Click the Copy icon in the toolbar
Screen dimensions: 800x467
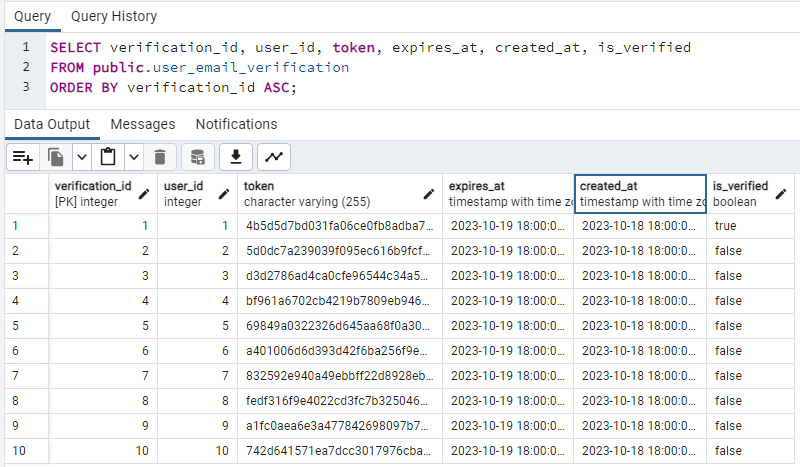pos(56,157)
